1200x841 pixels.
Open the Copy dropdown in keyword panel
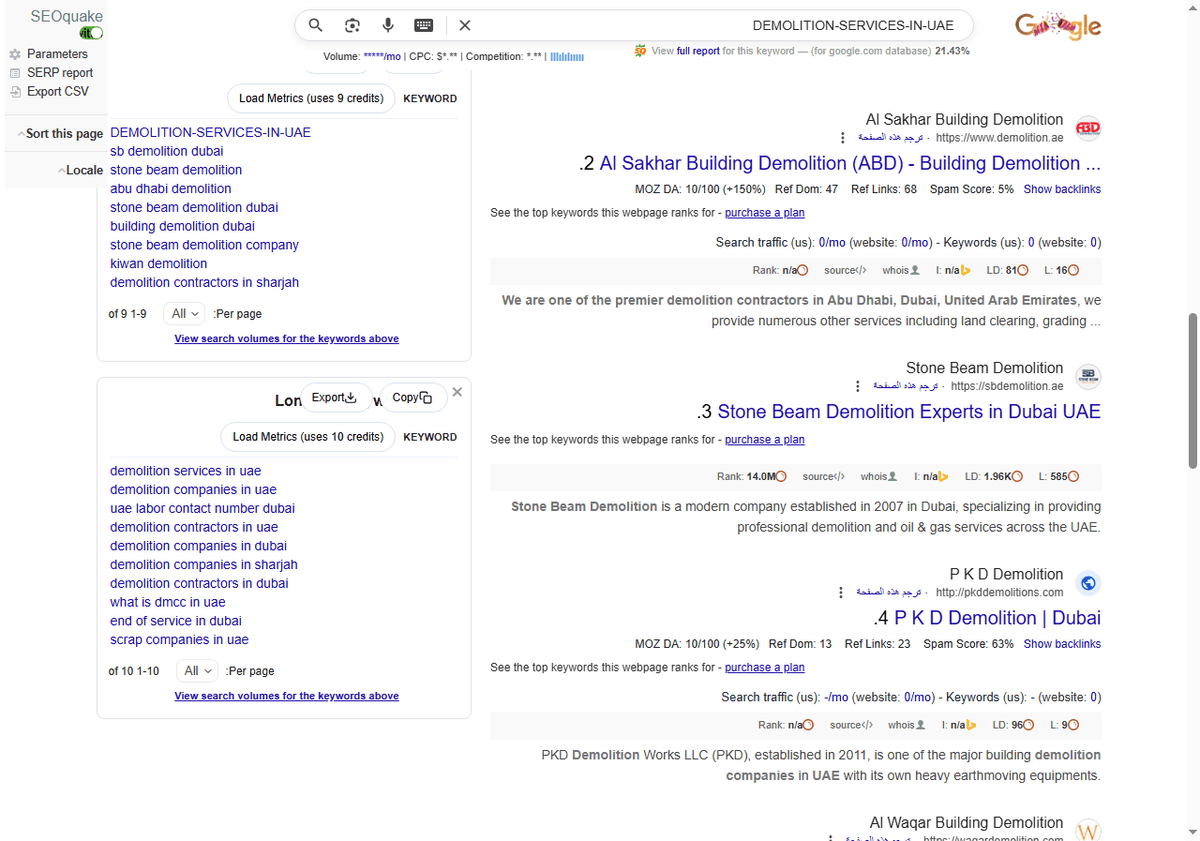click(x=412, y=397)
